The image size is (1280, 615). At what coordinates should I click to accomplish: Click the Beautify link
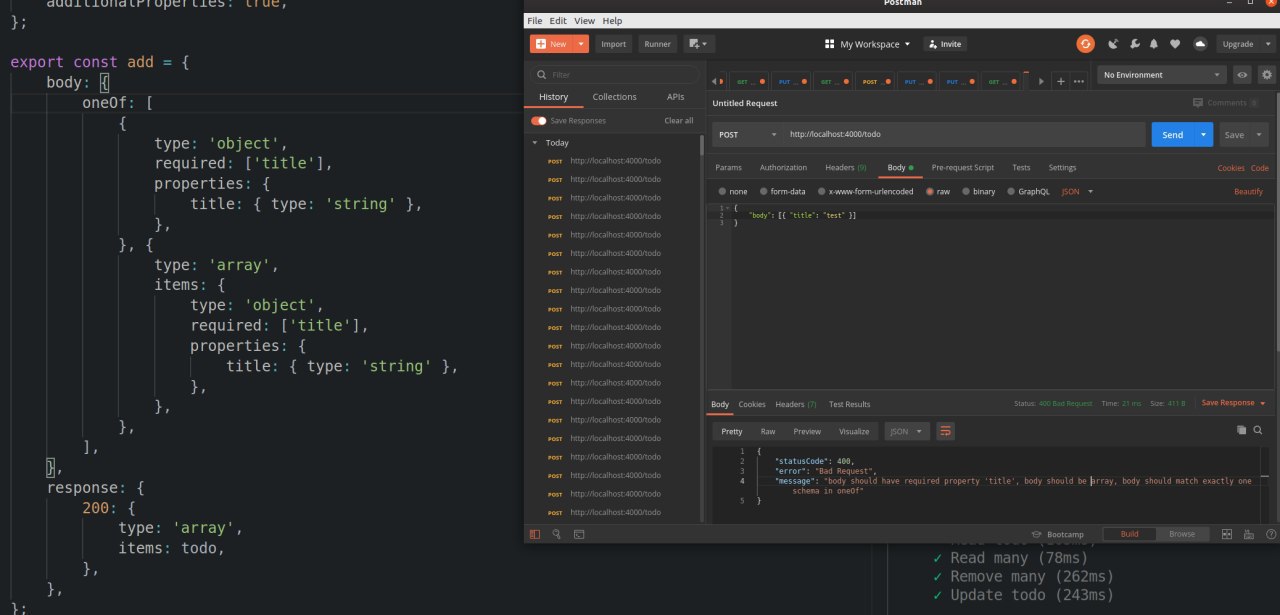point(1248,191)
